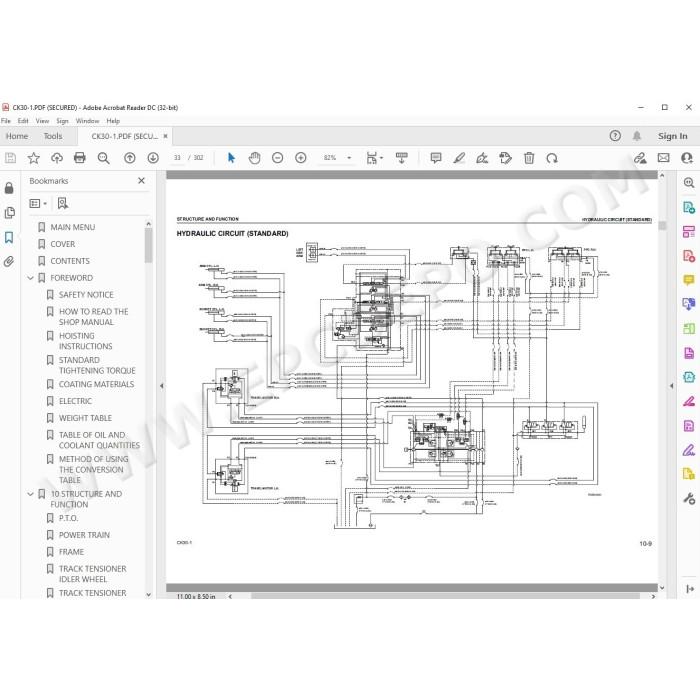Viewport: 700px width, 700px height.
Task: Open ELECTRIC bookmark
Action: coord(75,401)
